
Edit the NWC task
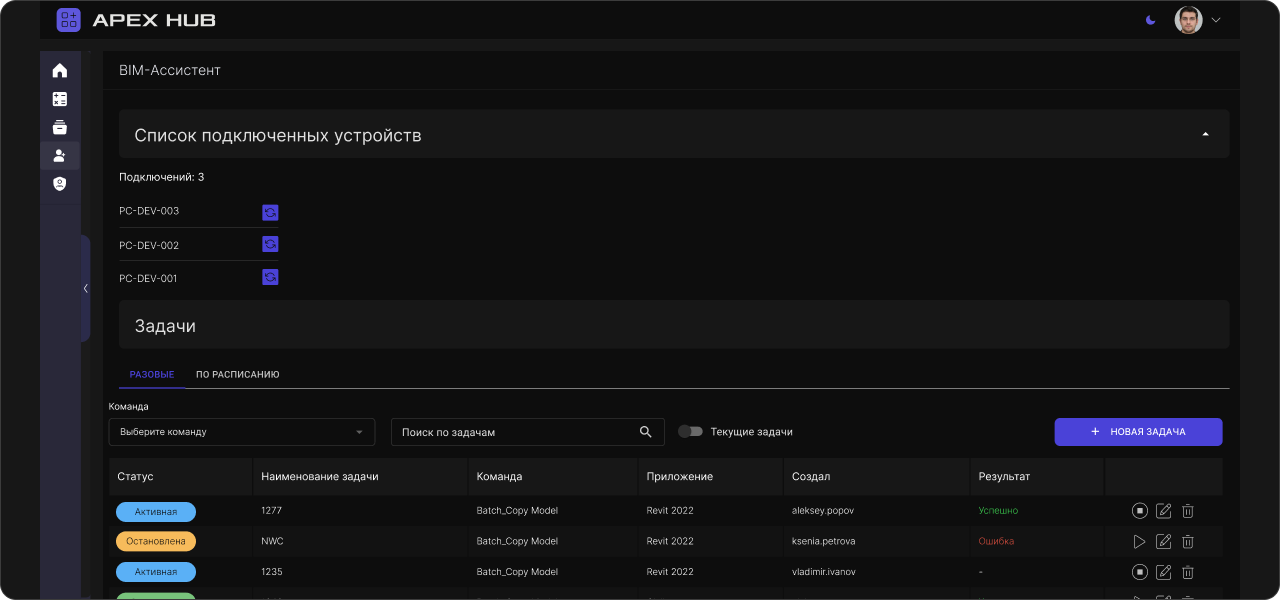(x=1163, y=542)
